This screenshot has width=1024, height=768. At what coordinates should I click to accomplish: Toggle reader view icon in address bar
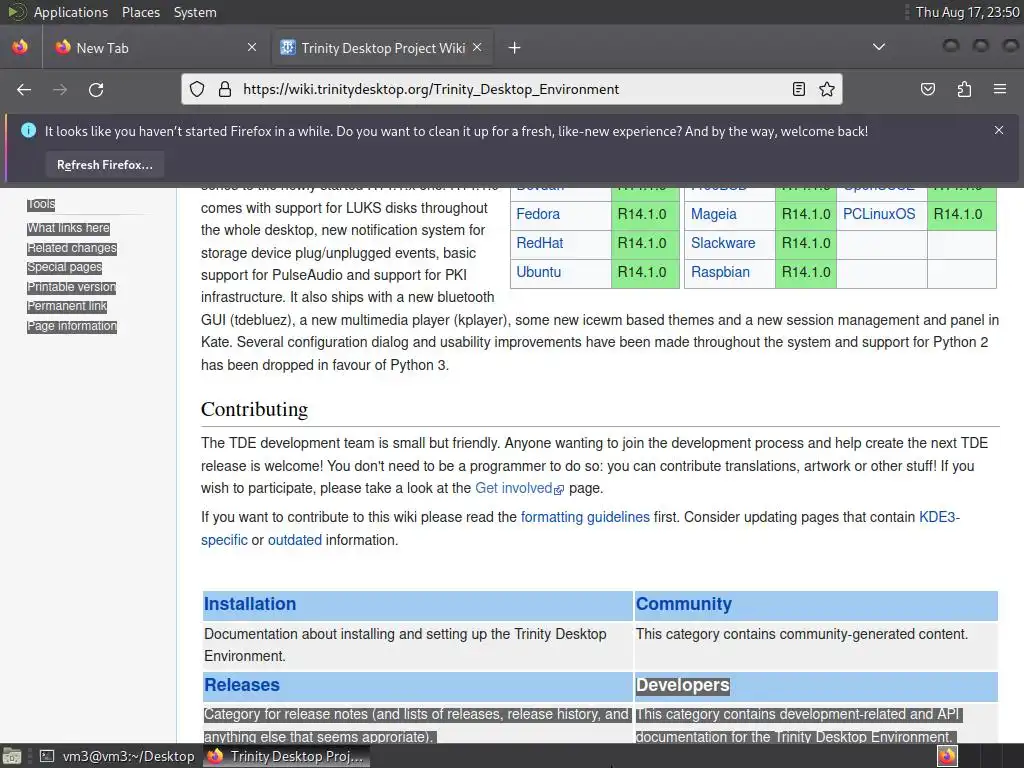point(799,89)
